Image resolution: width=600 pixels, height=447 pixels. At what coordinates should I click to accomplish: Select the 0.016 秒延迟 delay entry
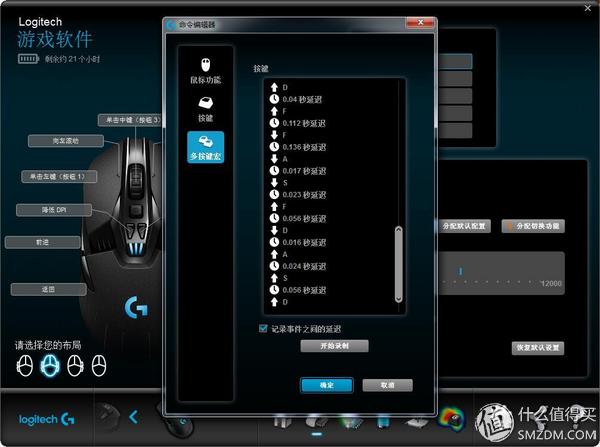click(304, 242)
